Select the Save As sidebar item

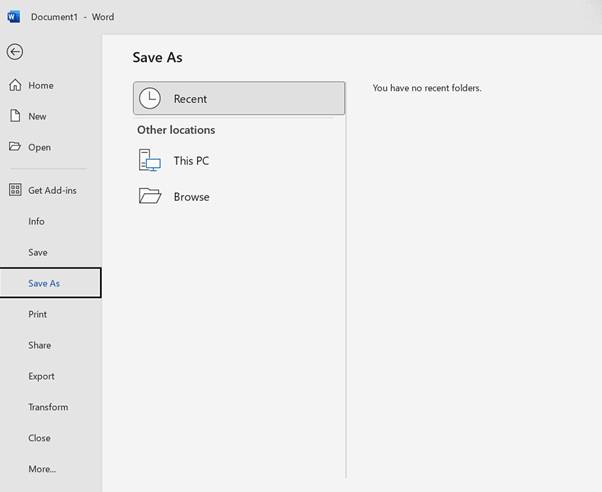pyautogui.click(x=44, y=283)
